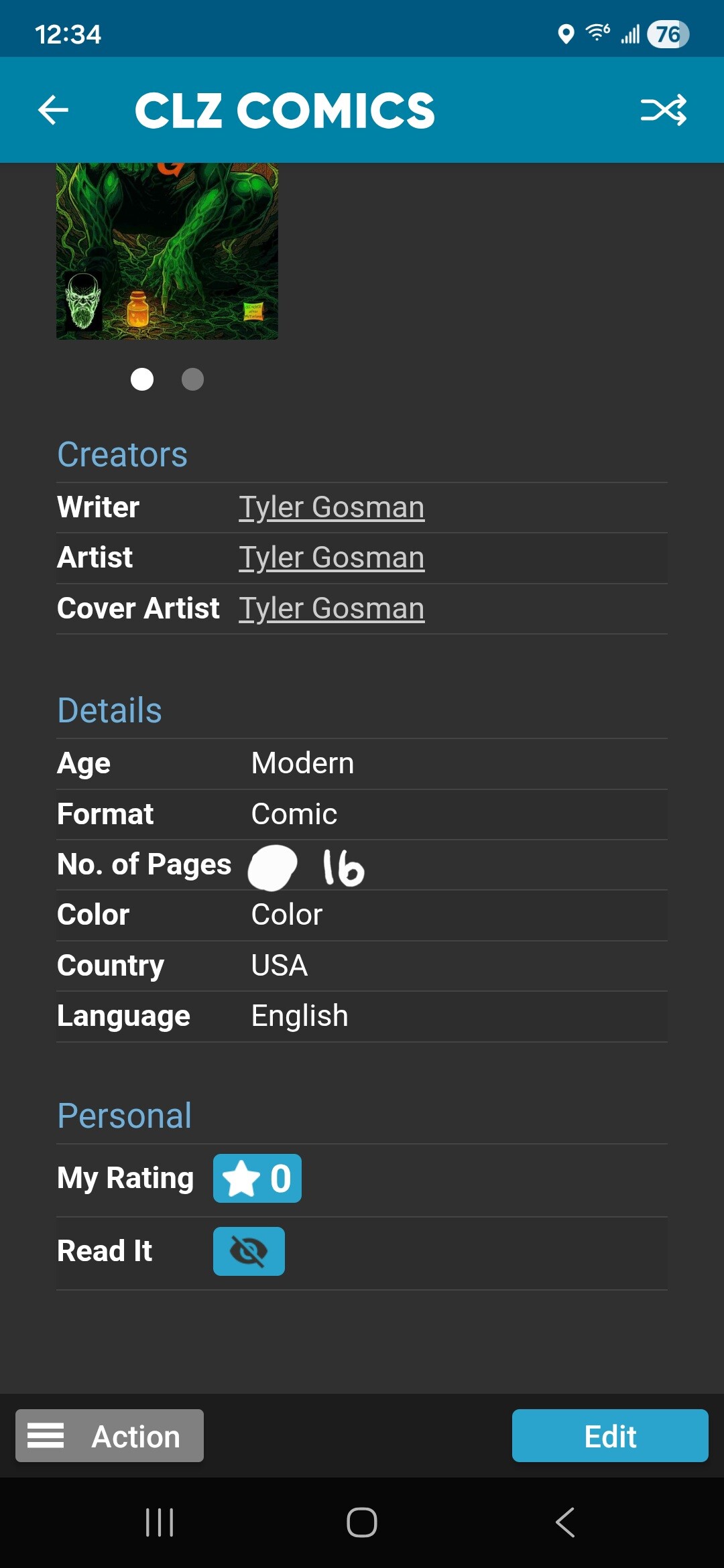
Task: Tap the comic cover thumbnail
Action: 167,251
